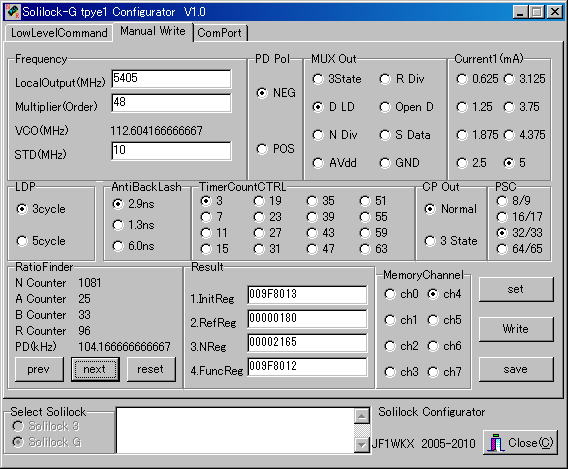This screenshot has height=469, width=568.
Task: Open the ComPort tab
Action: point(220,33)
